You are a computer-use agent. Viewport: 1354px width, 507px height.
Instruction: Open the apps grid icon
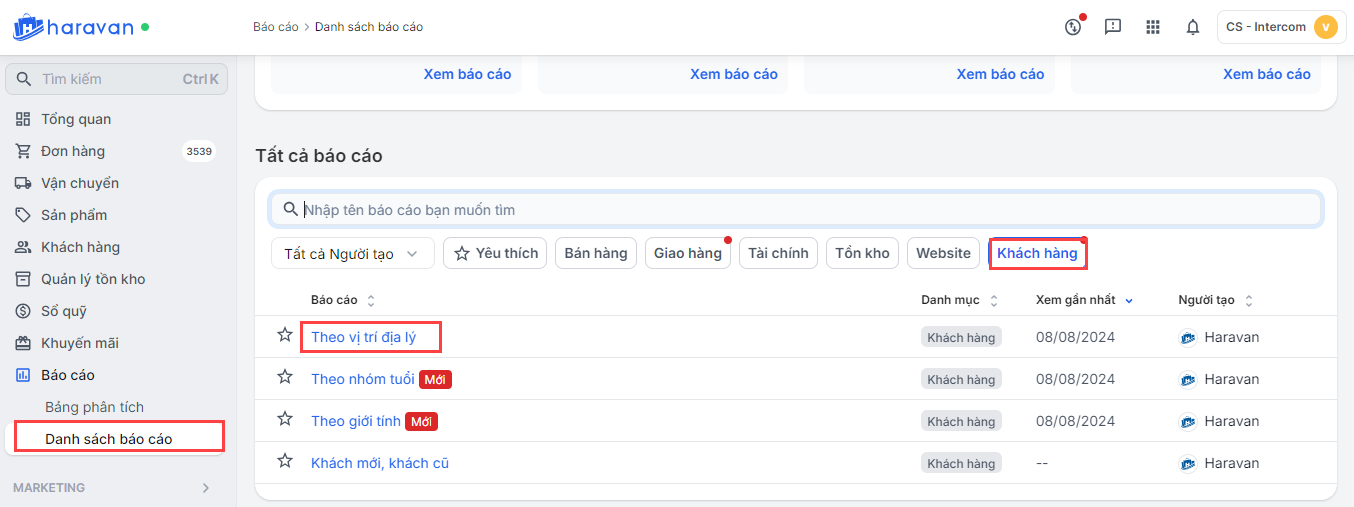(x=1153, y=27)
